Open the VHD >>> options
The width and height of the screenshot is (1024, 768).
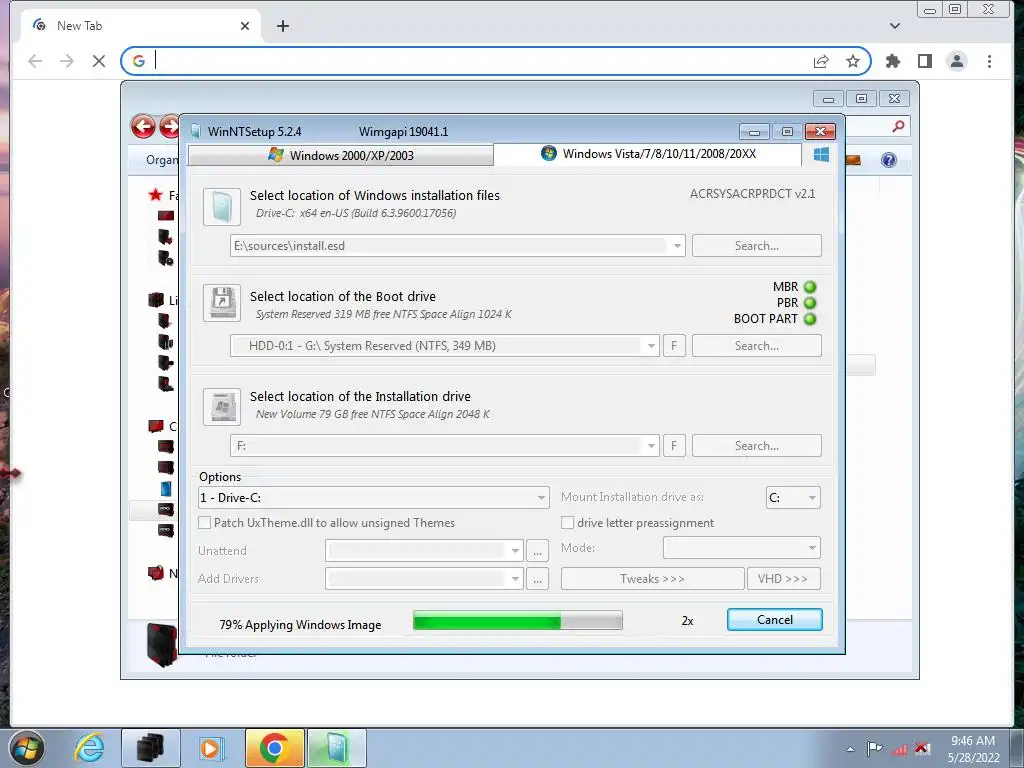click(x=783, y=579)
